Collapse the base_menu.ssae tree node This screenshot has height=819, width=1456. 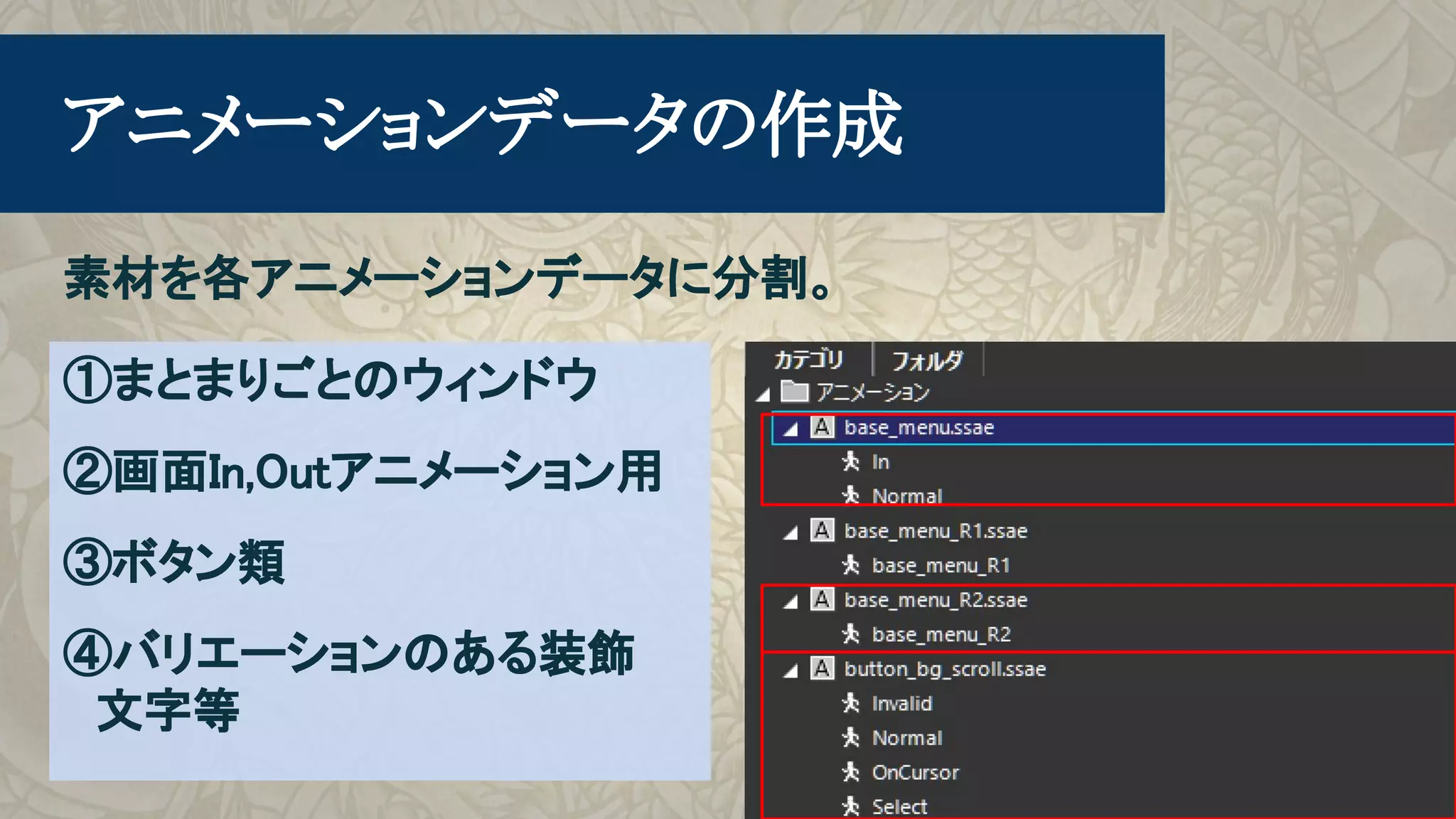[x=791, y=429]
